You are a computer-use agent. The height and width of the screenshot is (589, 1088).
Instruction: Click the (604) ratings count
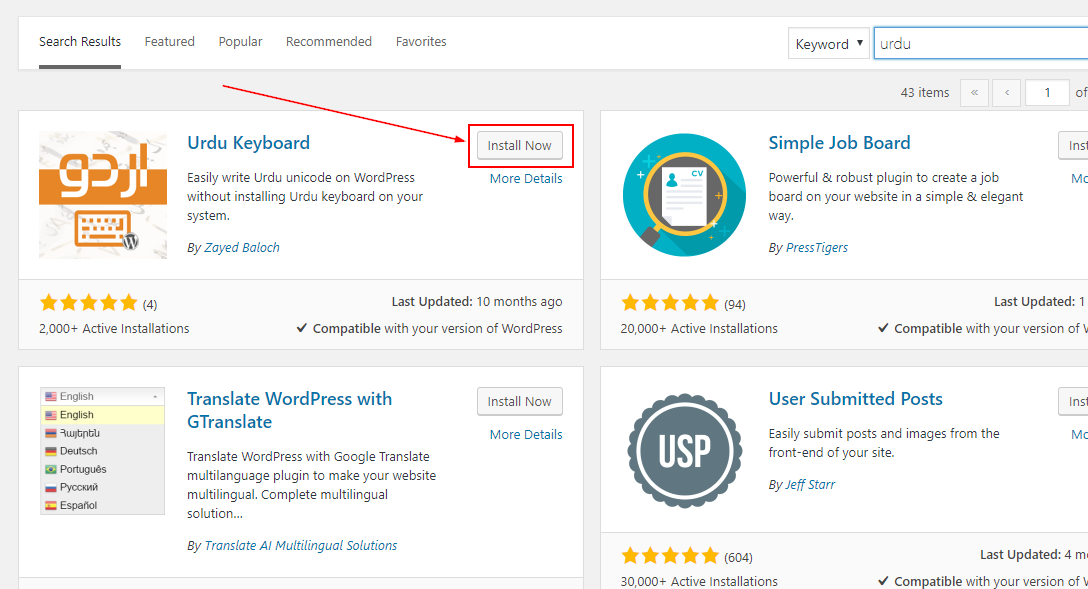[x=738, y=557]
